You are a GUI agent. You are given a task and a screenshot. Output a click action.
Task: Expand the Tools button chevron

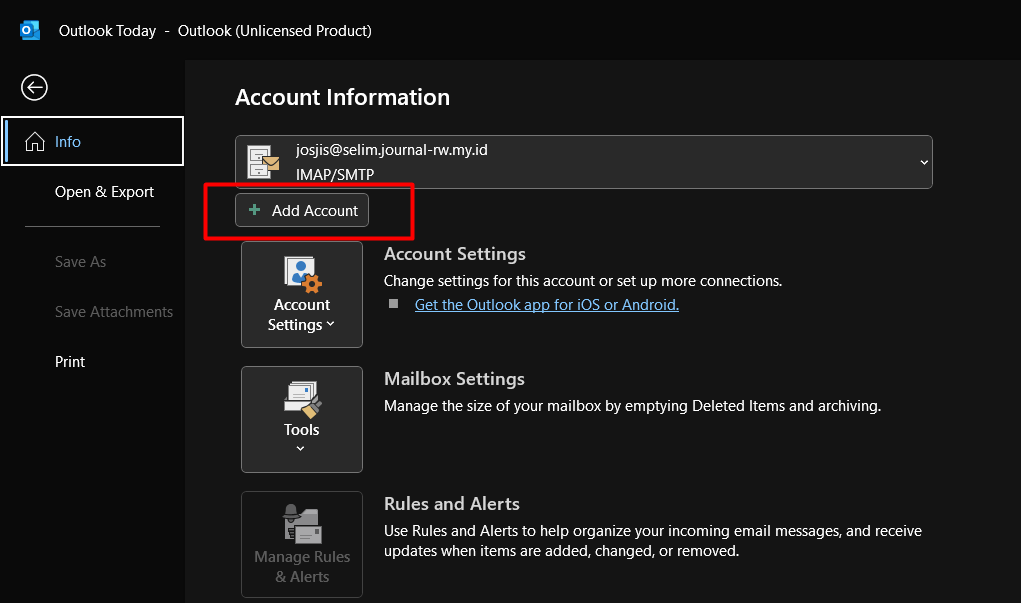pyautogui.click(x=301, y=449)
